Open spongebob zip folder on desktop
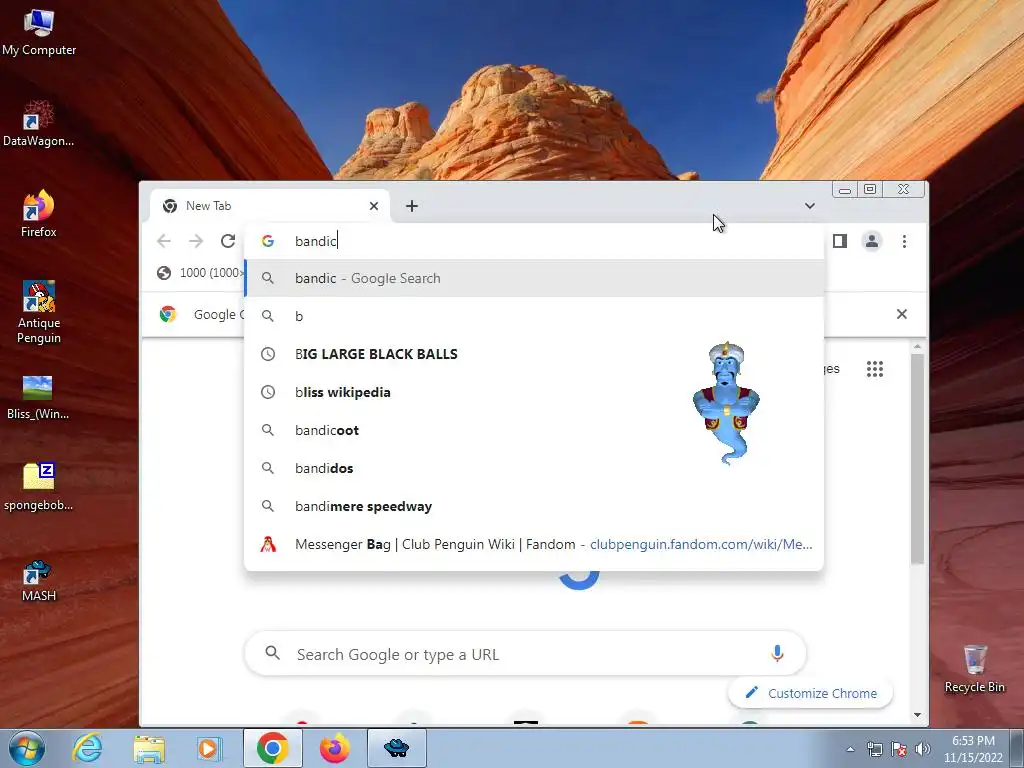1024x768 pixels. 39,488
